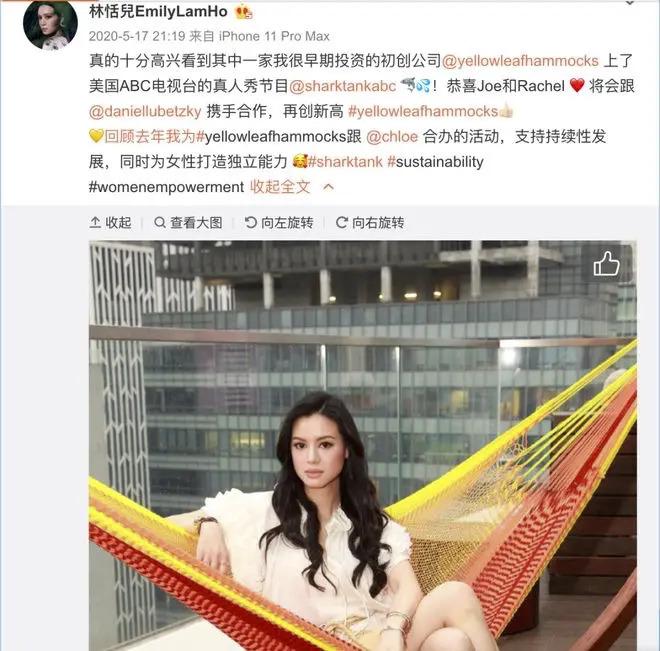Click the username 林恬兒EmilyLamHo
Image resolution: width=660 pixels, height=651 pixels.
(x=158, y=11)
